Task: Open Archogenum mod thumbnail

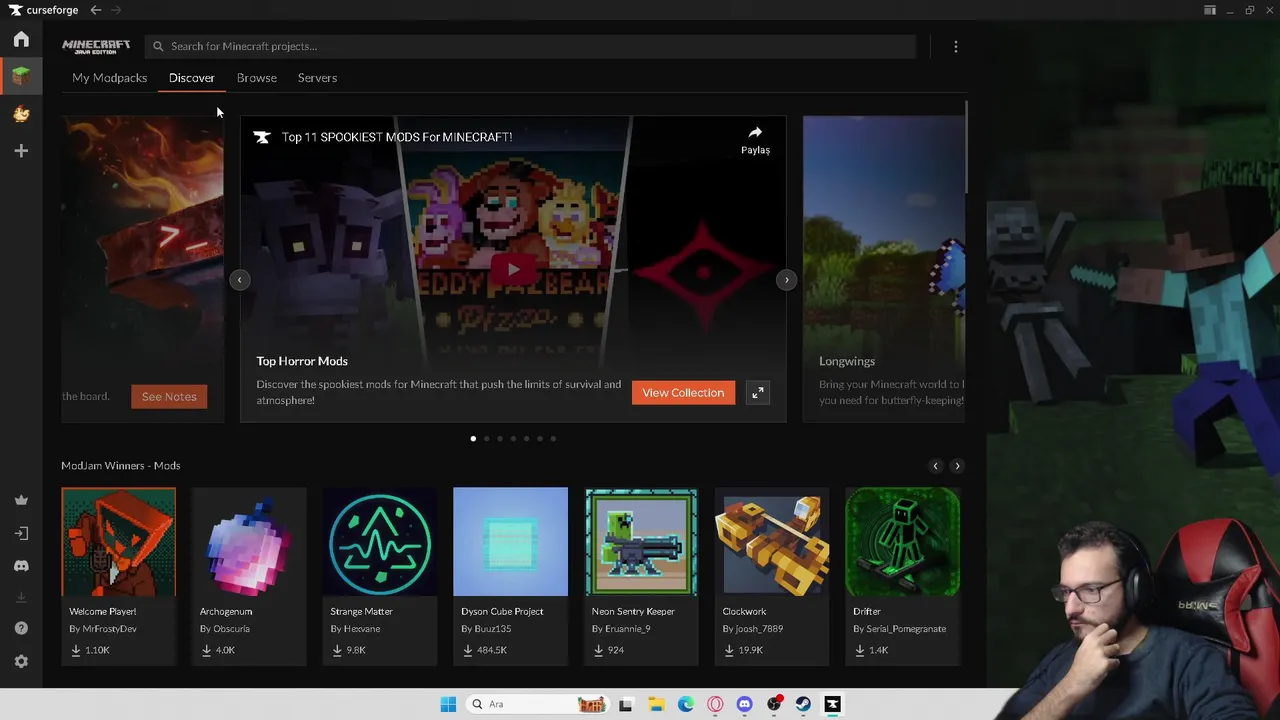Action: click(249, 542)
